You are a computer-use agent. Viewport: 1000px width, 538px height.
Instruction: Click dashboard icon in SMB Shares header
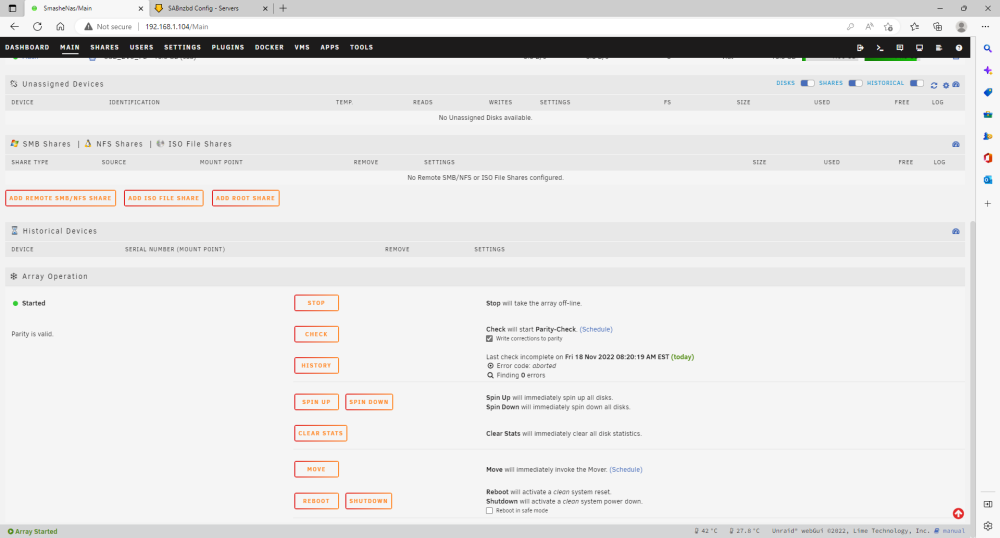click(x=956, y=144)
